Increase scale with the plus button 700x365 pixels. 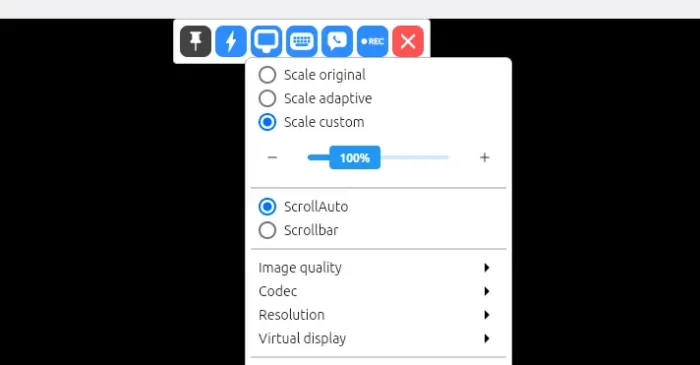click(x=484, y=157)
